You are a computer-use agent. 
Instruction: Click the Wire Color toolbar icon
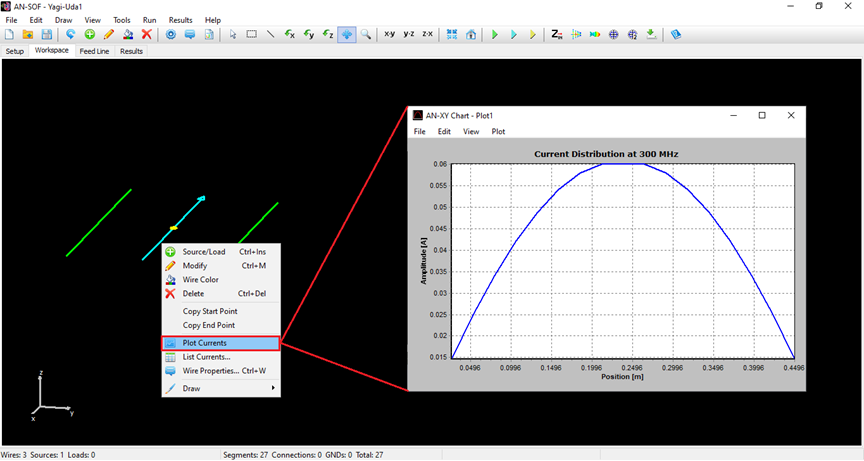[128, 34]
